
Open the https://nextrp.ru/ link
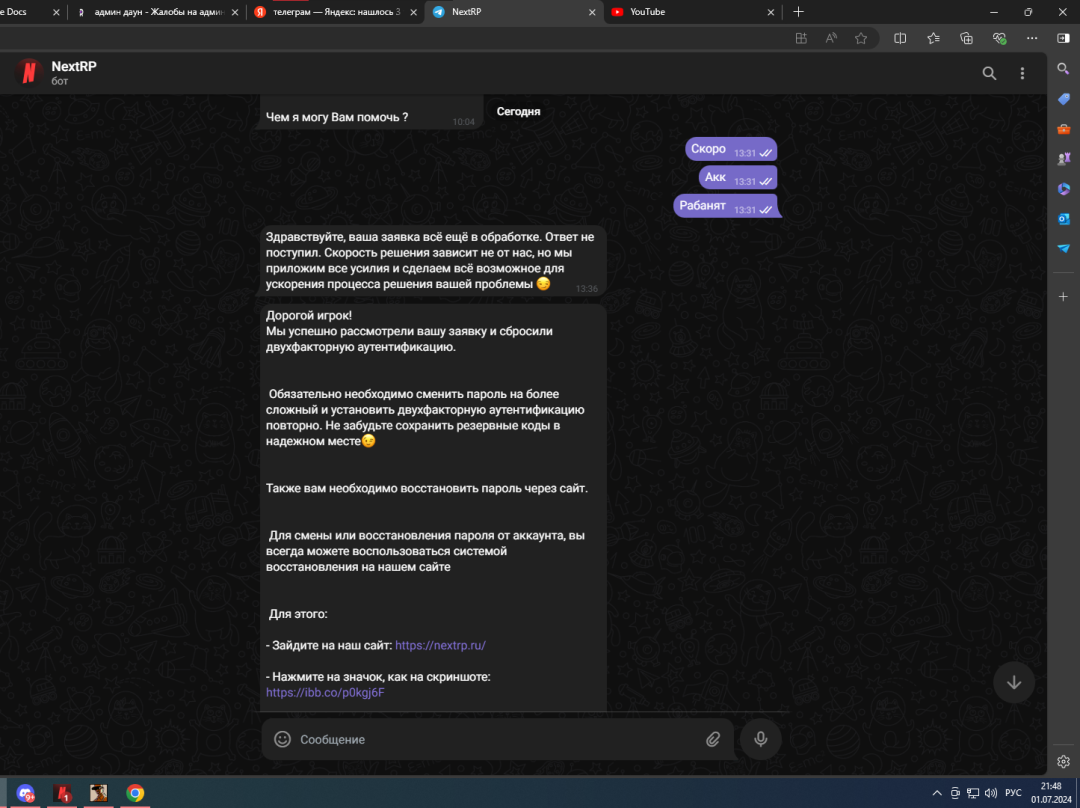pyautogui.click(x=440, y=645)
